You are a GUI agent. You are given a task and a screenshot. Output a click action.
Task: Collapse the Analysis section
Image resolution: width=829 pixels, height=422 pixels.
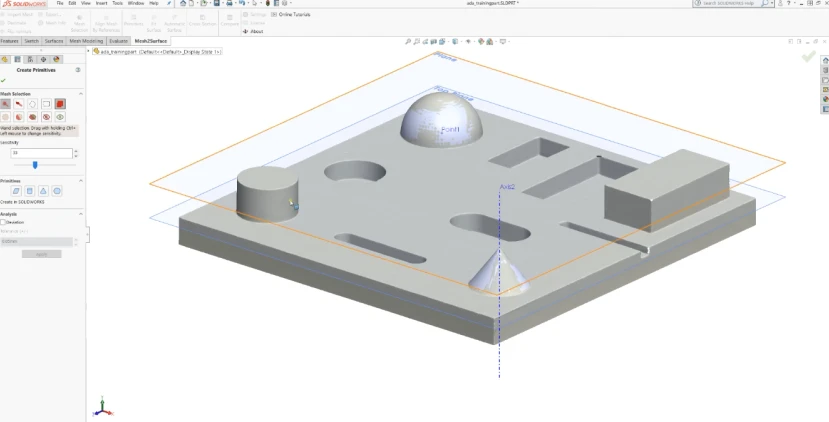click(x=81, y=214)
